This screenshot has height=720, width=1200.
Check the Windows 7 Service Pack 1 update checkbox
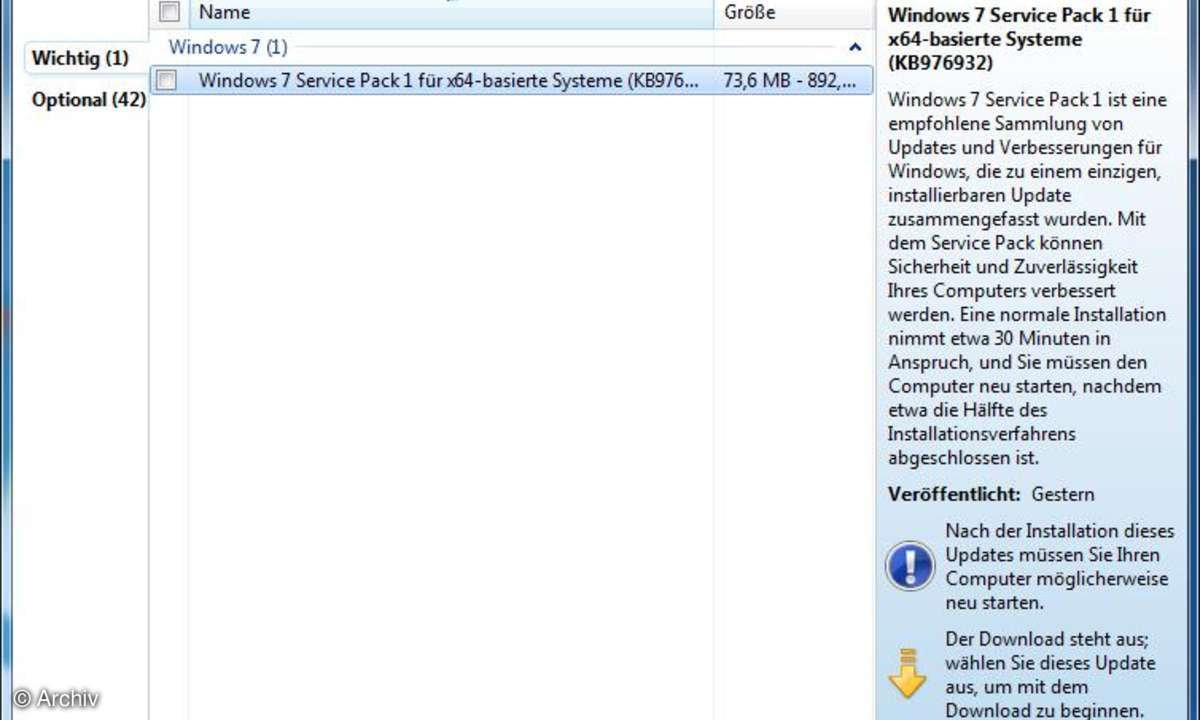point(167,81)
